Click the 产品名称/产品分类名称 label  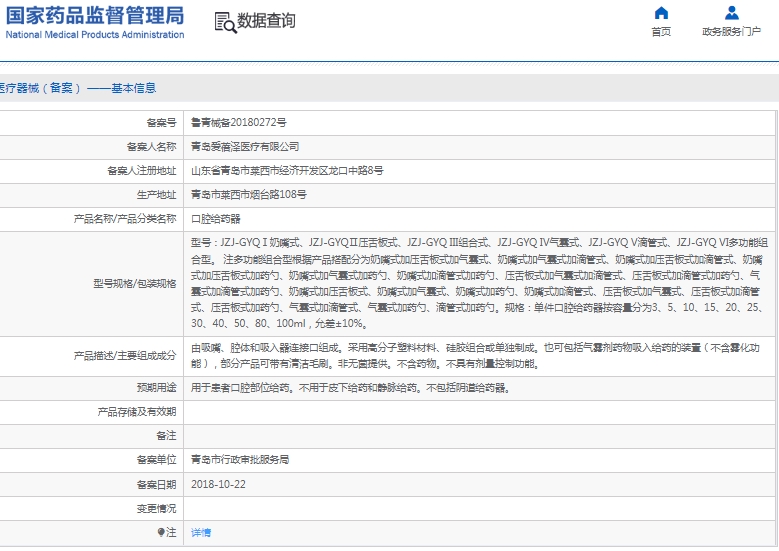coord(125,219)
